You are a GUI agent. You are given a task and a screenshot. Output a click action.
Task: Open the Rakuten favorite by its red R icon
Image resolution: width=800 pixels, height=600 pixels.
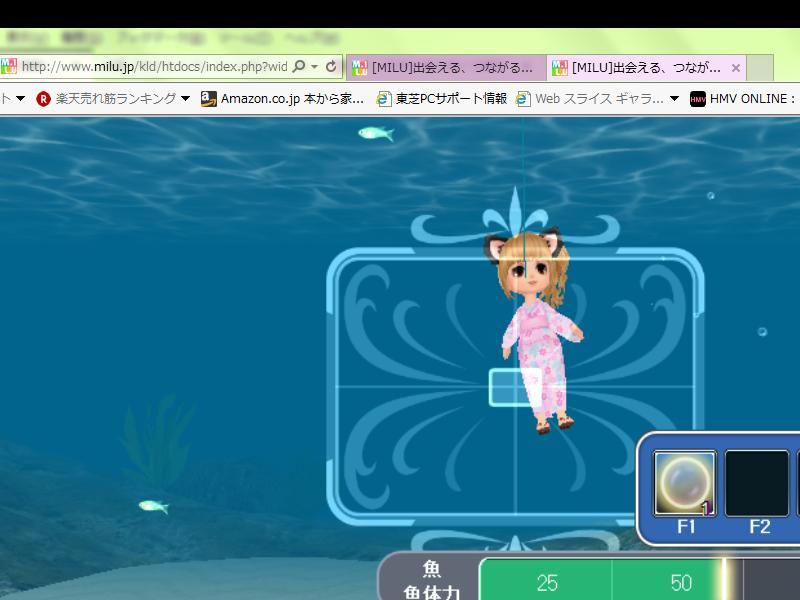43,99
